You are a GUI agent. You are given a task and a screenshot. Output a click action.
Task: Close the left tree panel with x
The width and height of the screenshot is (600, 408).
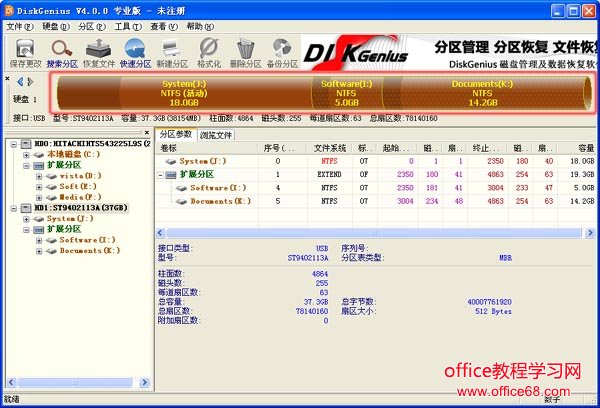tap(147, 132)
